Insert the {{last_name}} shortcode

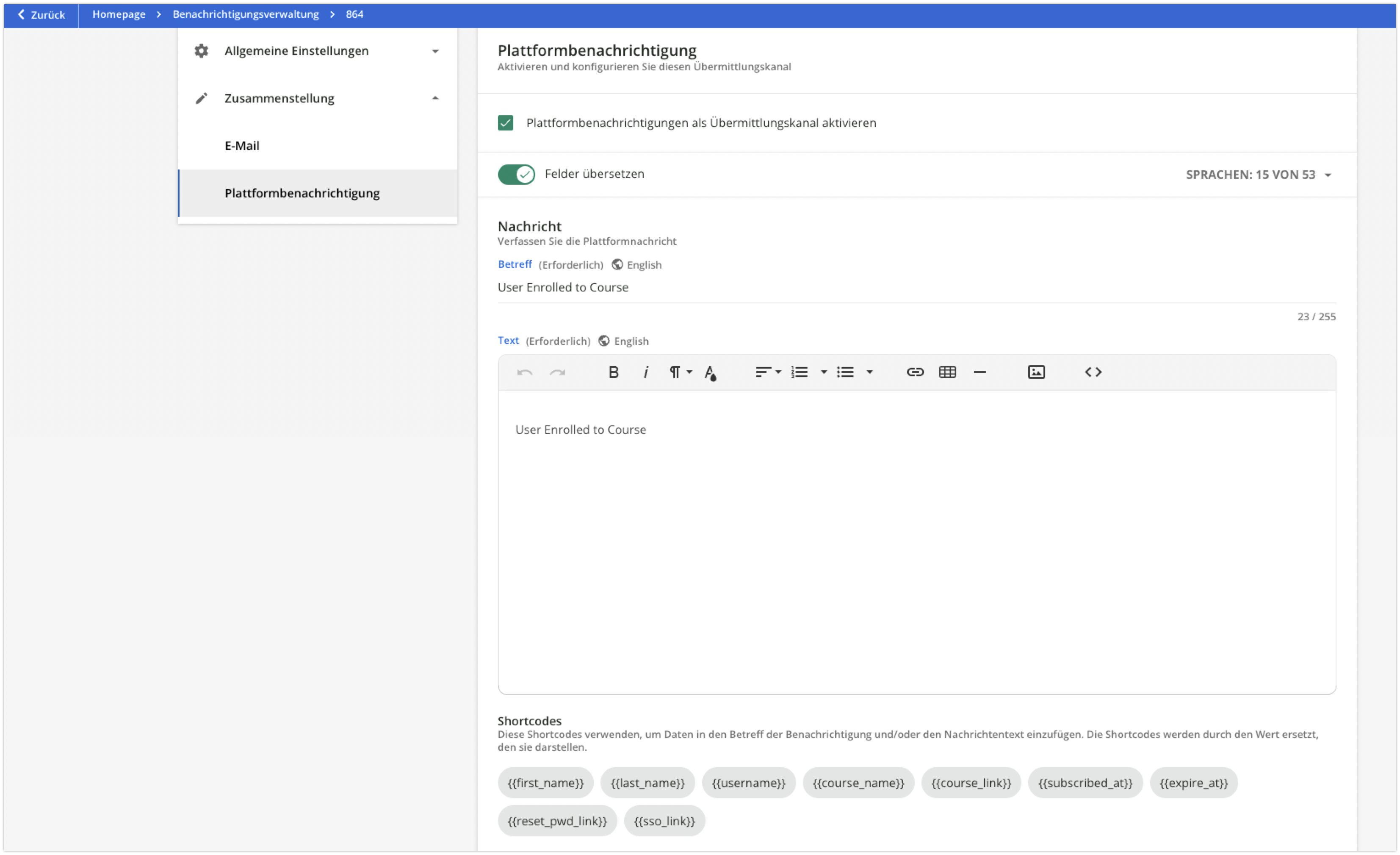(648, 783)
